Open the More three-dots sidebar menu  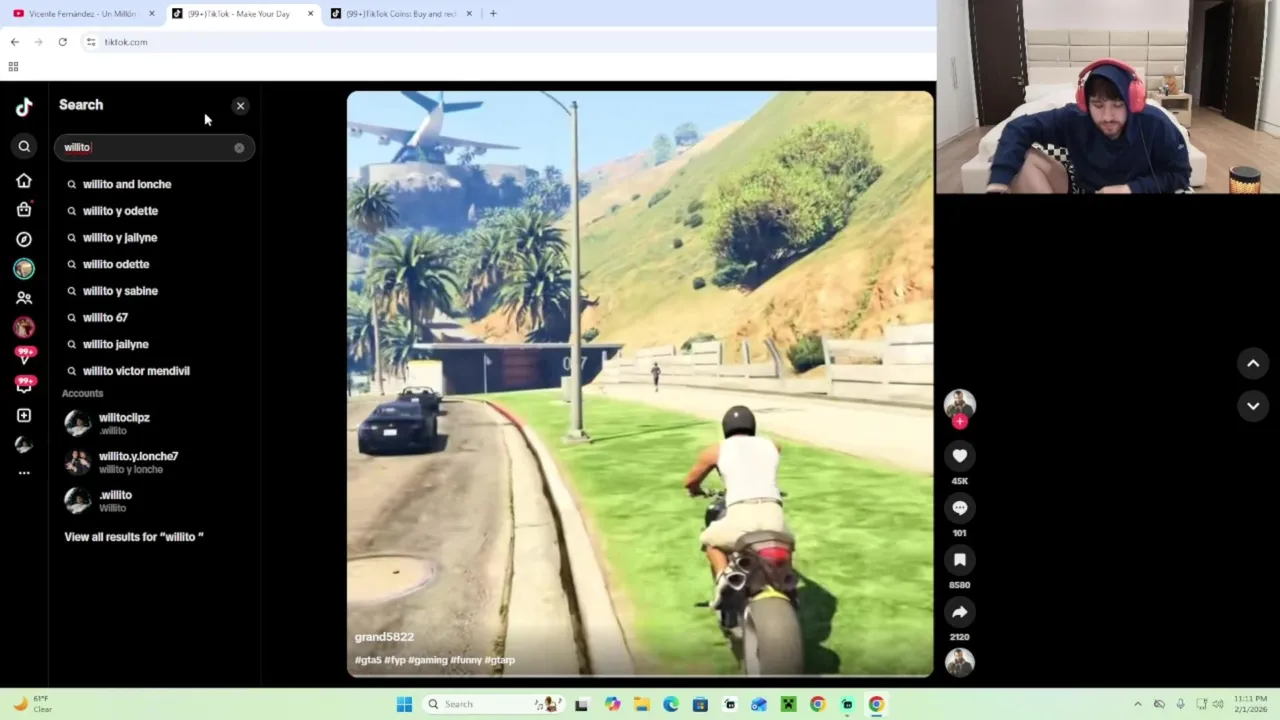(24, 473)
